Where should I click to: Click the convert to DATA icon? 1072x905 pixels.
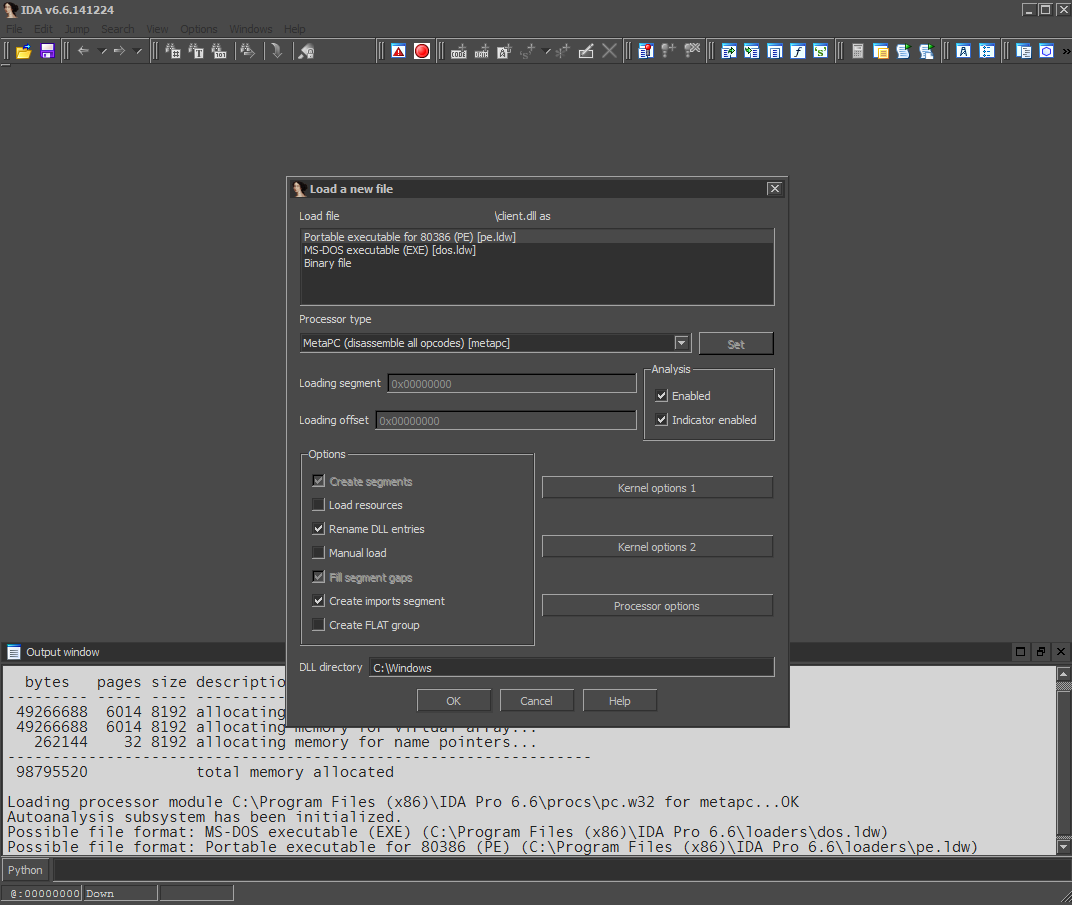(482, 51)
